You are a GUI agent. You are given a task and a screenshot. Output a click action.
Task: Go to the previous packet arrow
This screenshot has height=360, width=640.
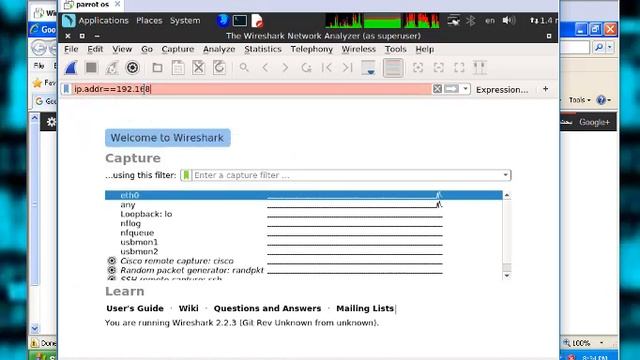(x=265, y=68)
